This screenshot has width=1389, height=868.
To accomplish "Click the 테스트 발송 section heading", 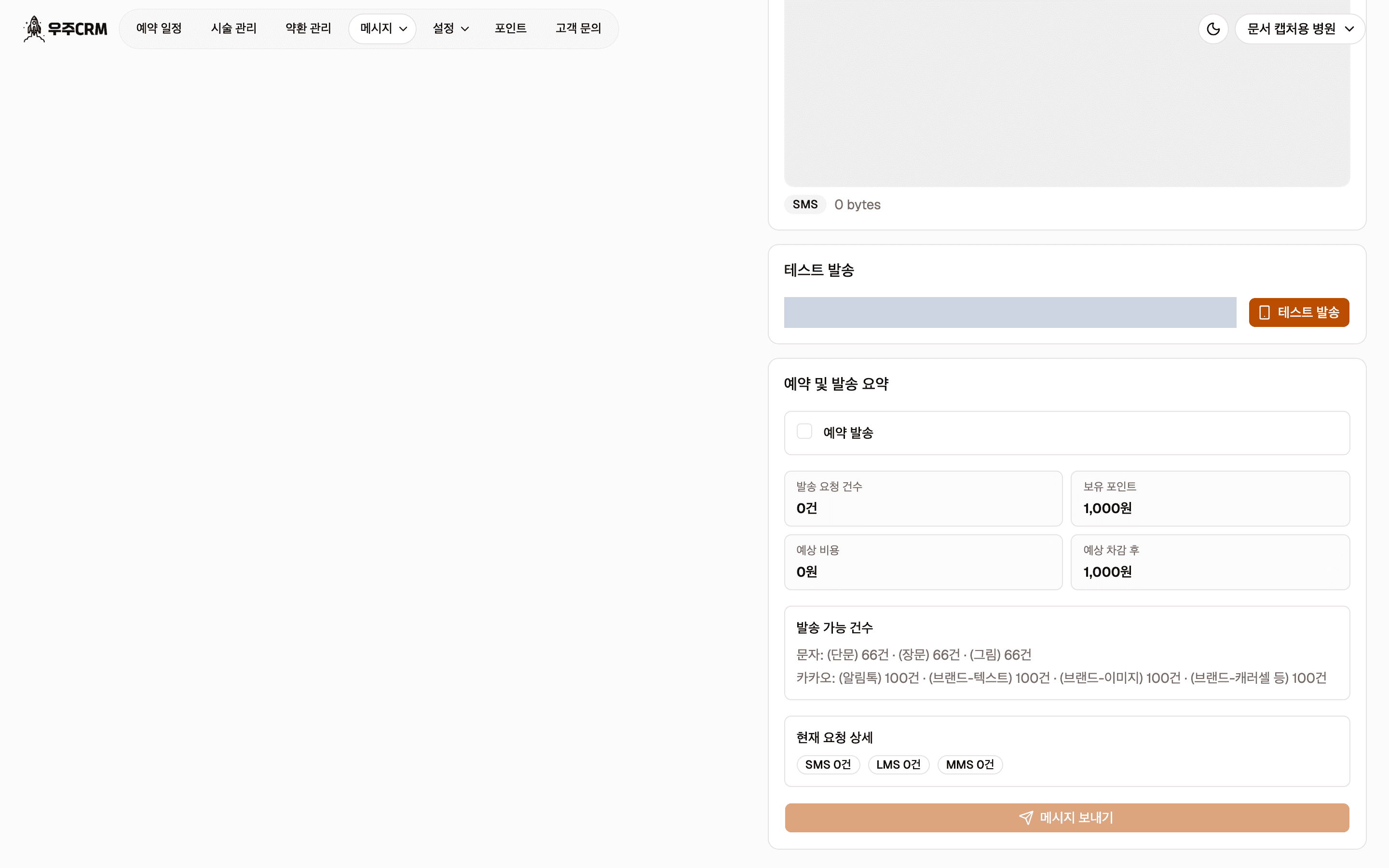I will (x=819, y=270).
